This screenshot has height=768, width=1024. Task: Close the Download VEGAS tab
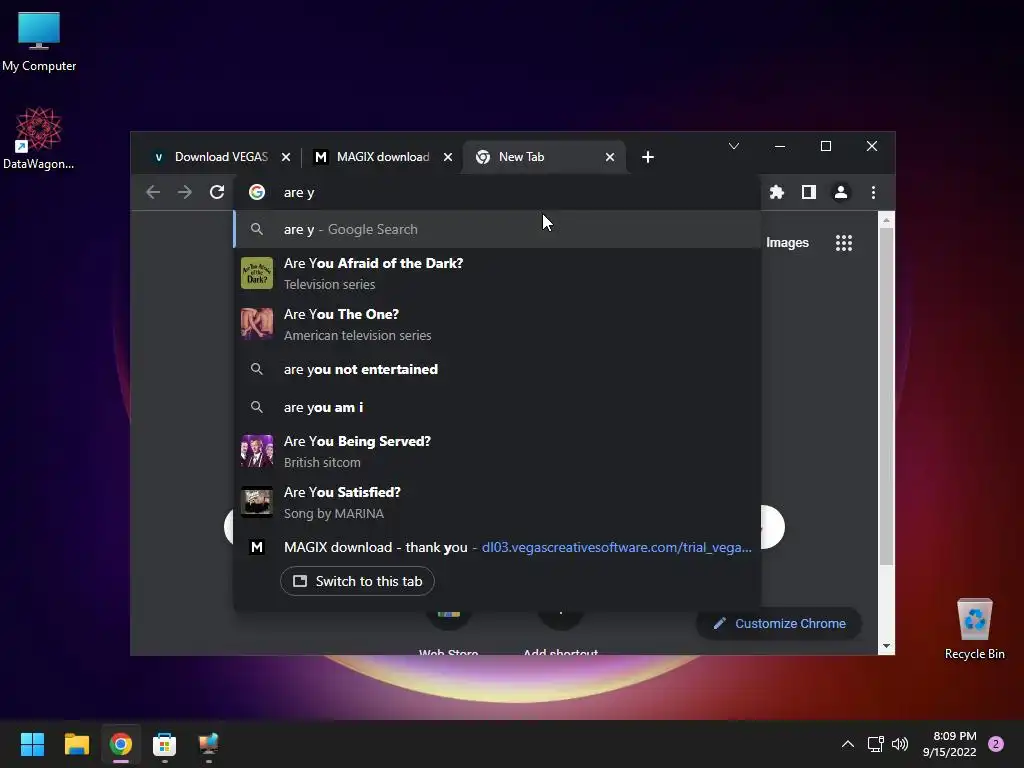(x=285, y=157)
